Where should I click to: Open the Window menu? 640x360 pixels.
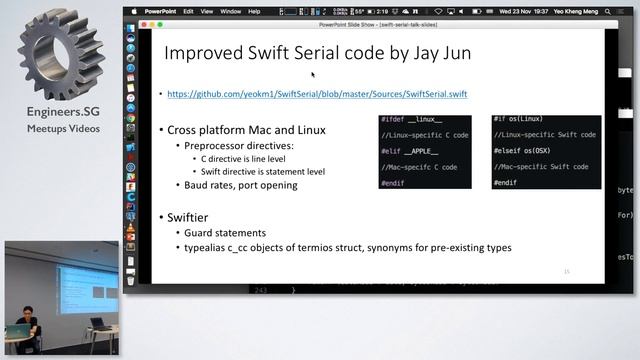pyautogui.click(x=231, y=11)
